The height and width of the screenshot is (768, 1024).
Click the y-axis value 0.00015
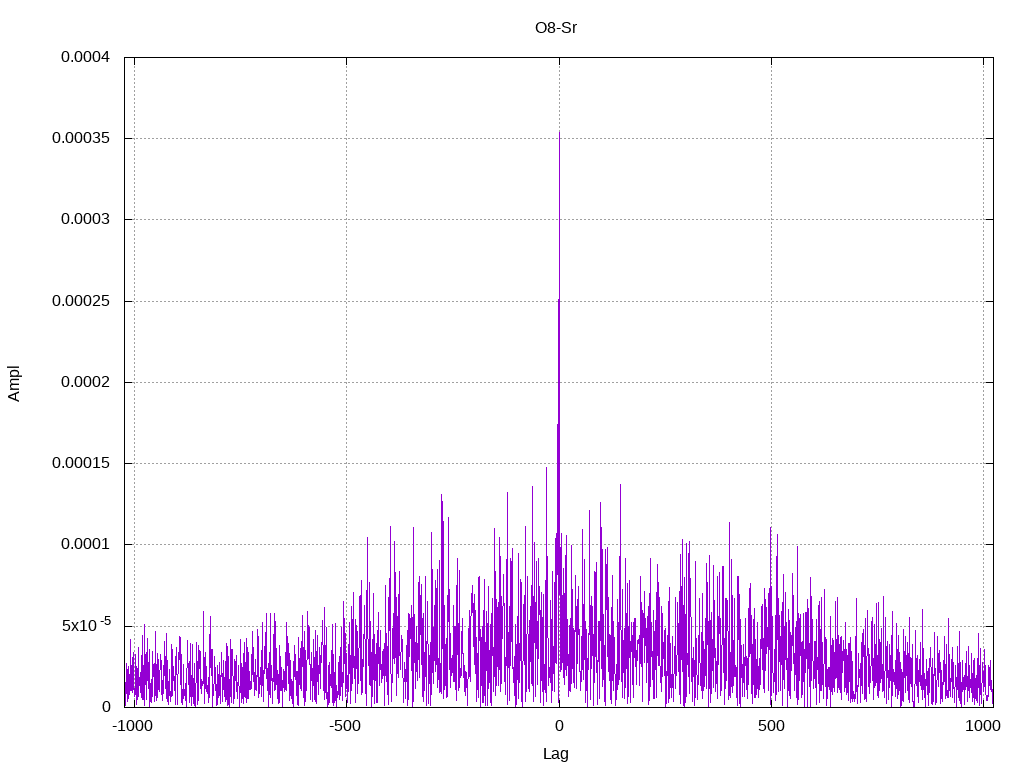tap(81, 463)
